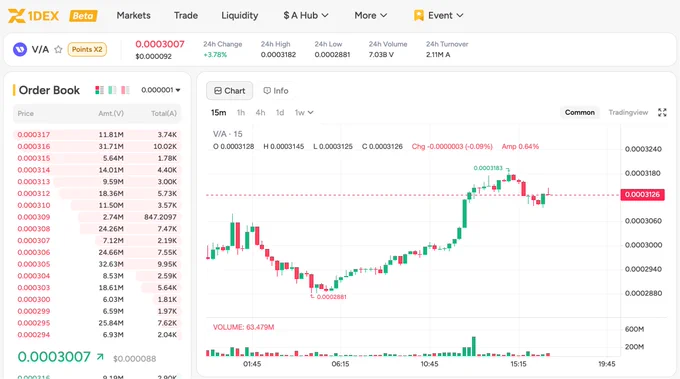This screenshot has width=680, height=379.
Task: Select the 1d timeframe
Action: point(280,113)
